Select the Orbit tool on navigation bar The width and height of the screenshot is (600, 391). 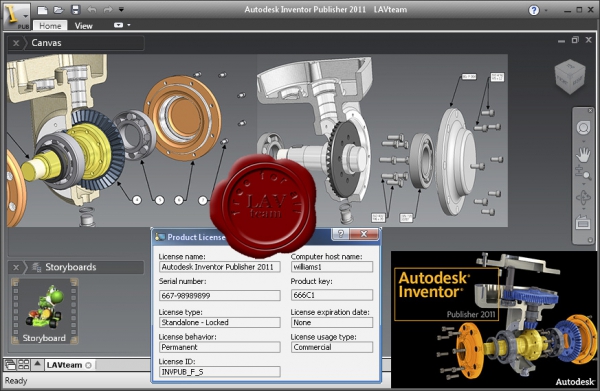(x=583, y=197)
